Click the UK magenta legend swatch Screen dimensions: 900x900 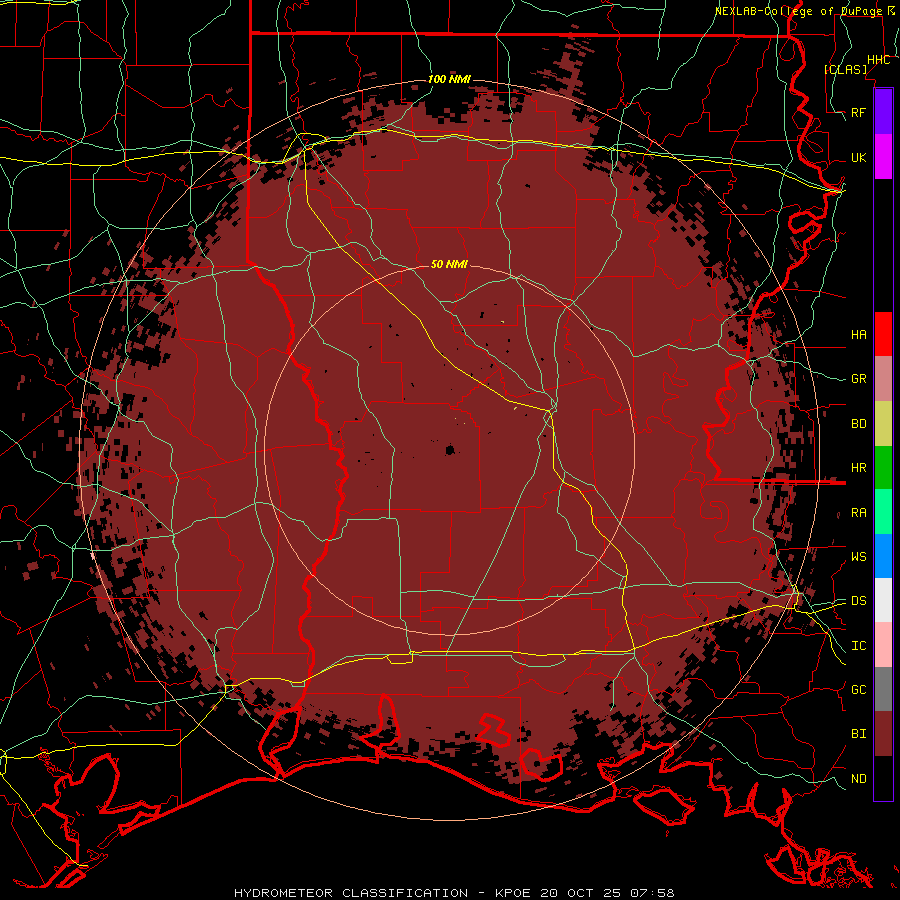(x=883, y=157)
